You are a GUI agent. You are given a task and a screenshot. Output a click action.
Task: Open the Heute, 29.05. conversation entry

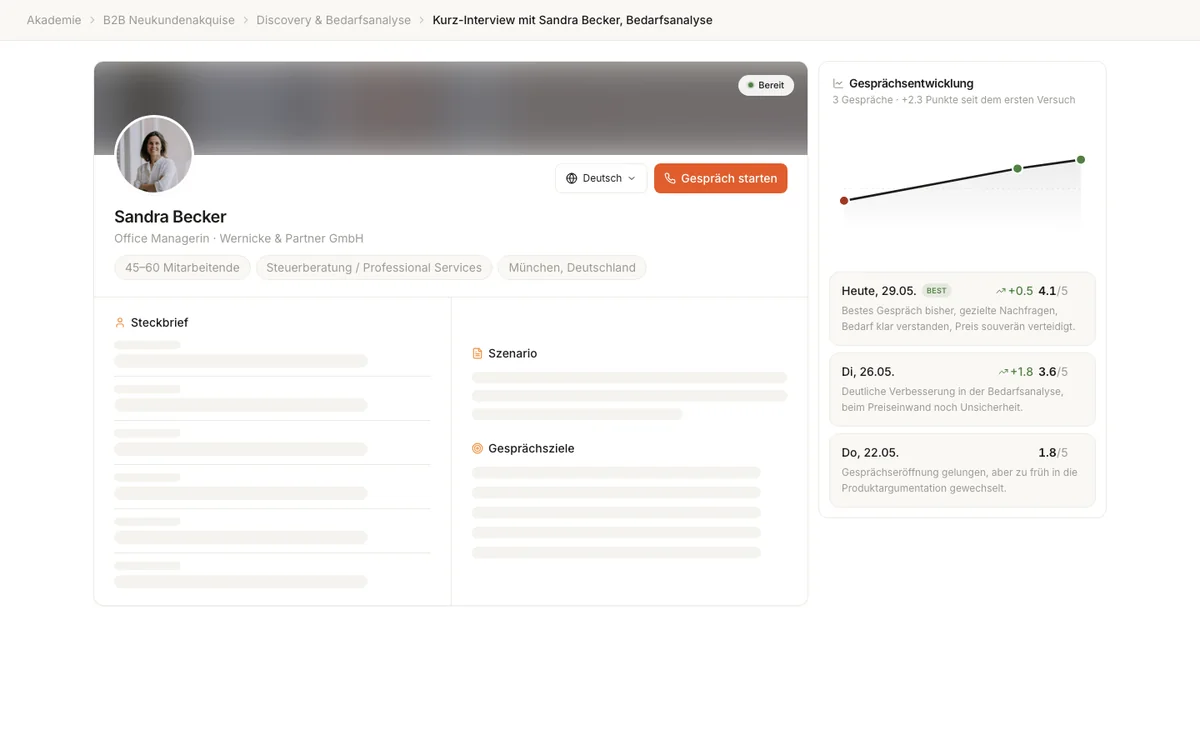pos(962,309)
